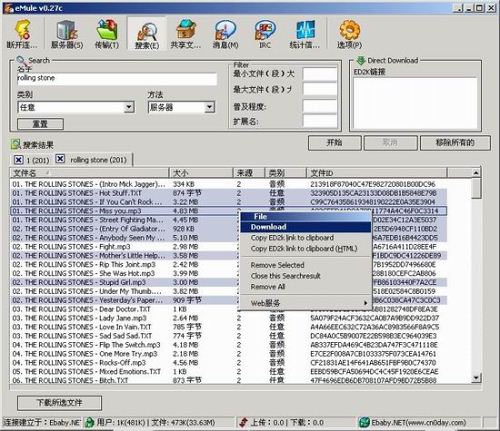Click the availability (普及程度) filter field

pos(320,107)
